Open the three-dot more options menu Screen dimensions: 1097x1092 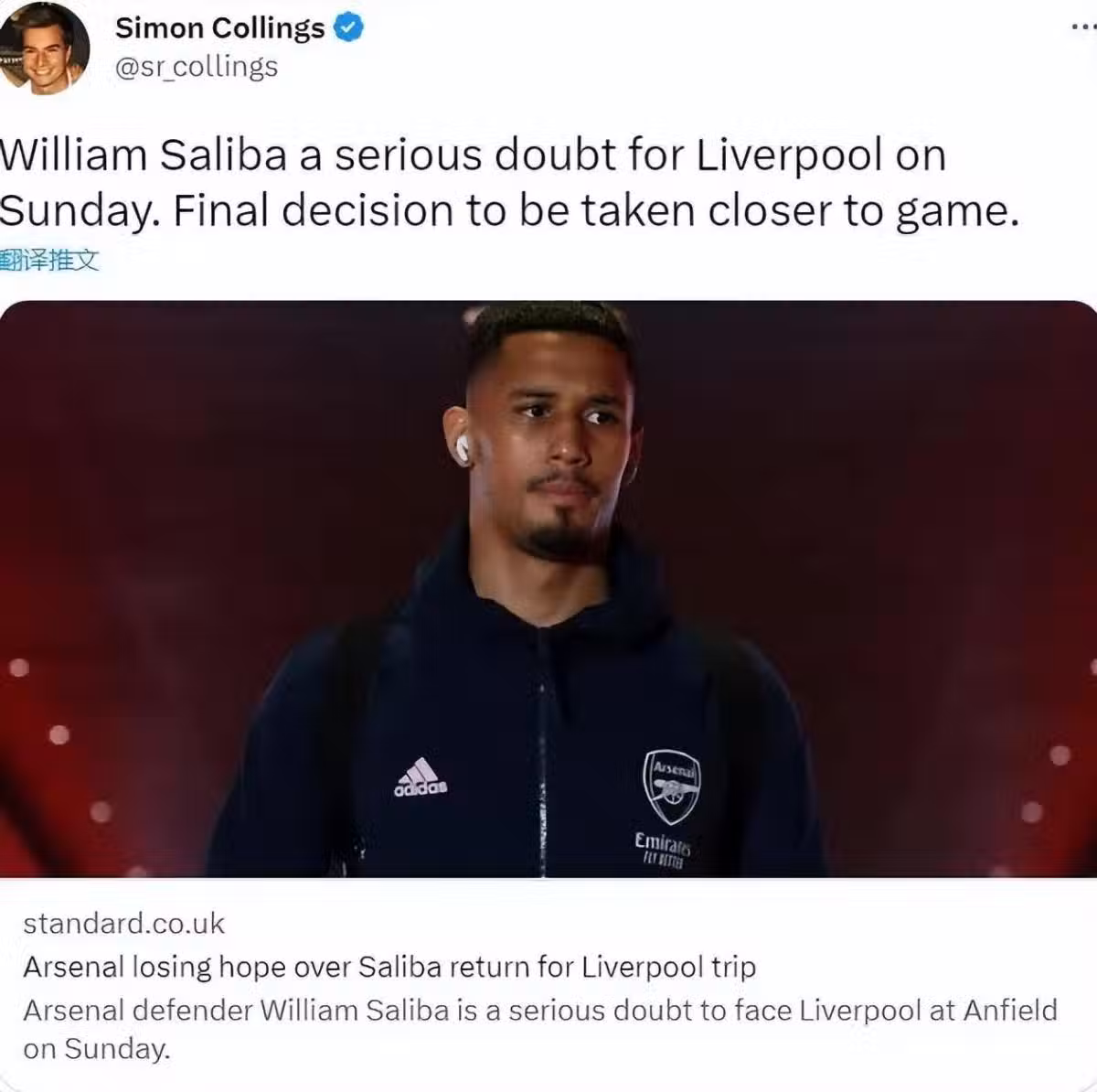point(1083,28)
